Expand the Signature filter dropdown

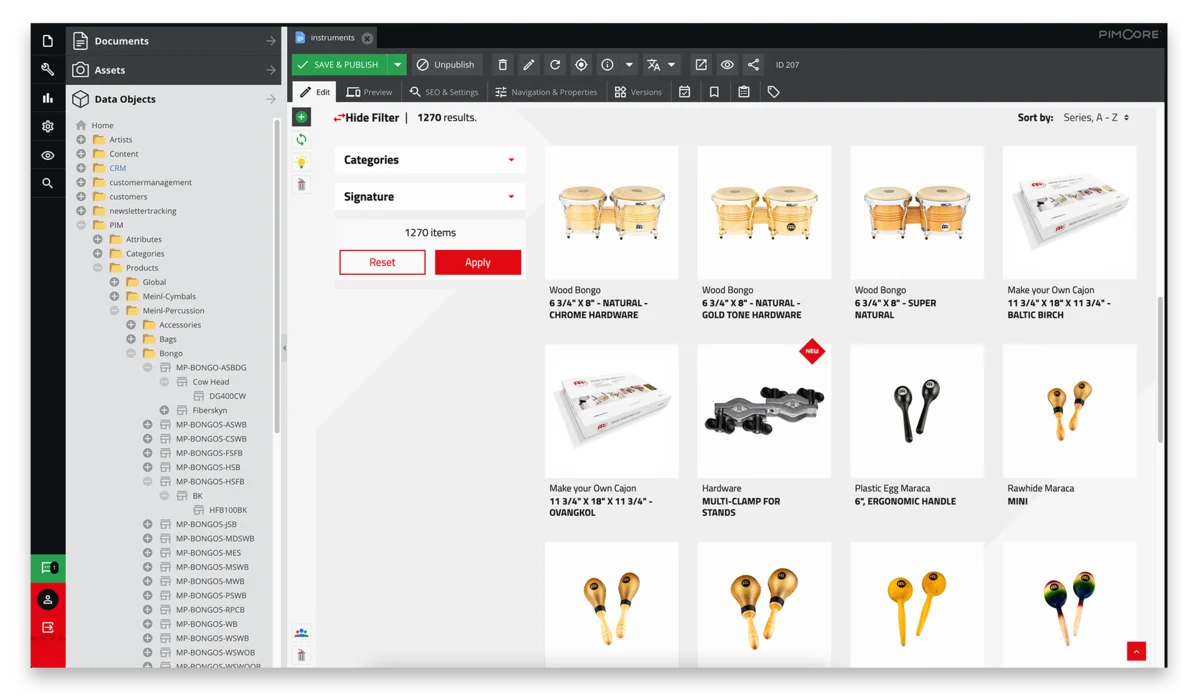coord(430,197)
